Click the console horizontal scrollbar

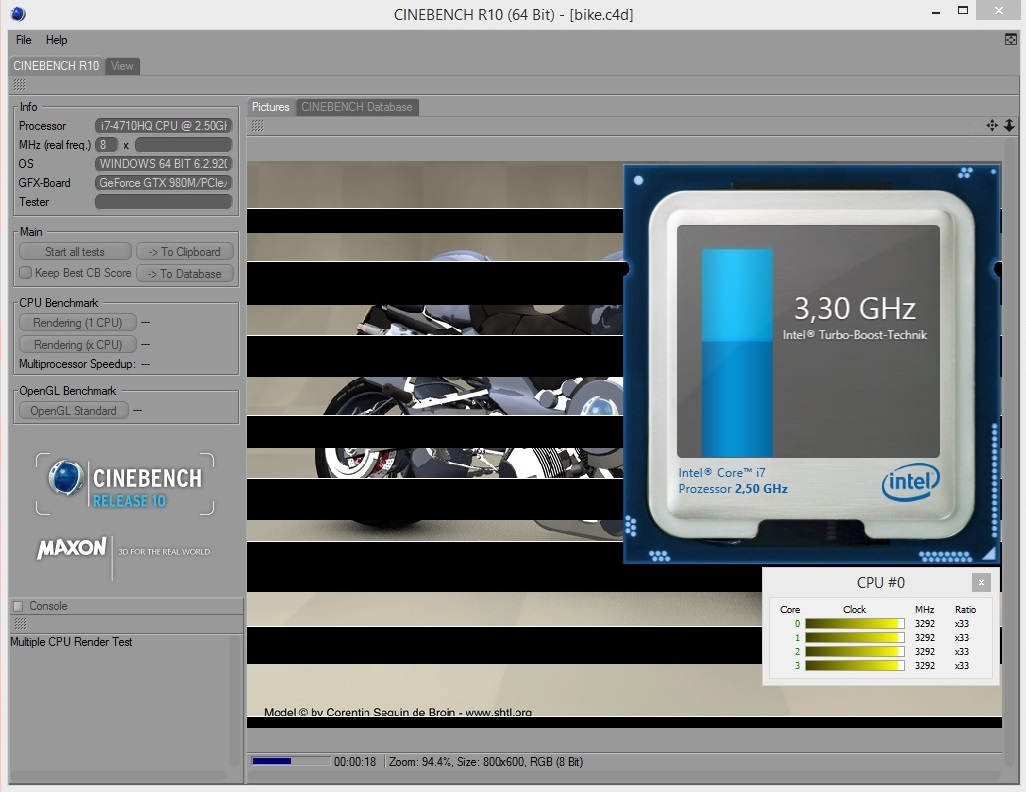[118, 776]
